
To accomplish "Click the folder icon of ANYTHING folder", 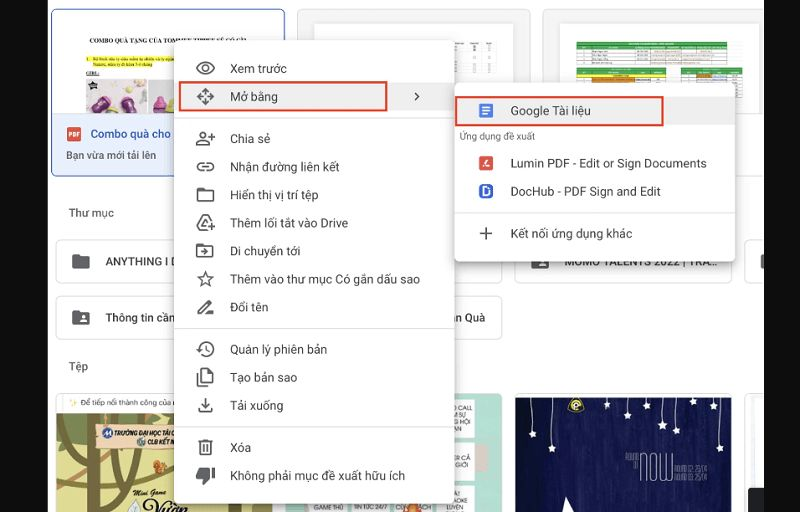I will point(81,262).
